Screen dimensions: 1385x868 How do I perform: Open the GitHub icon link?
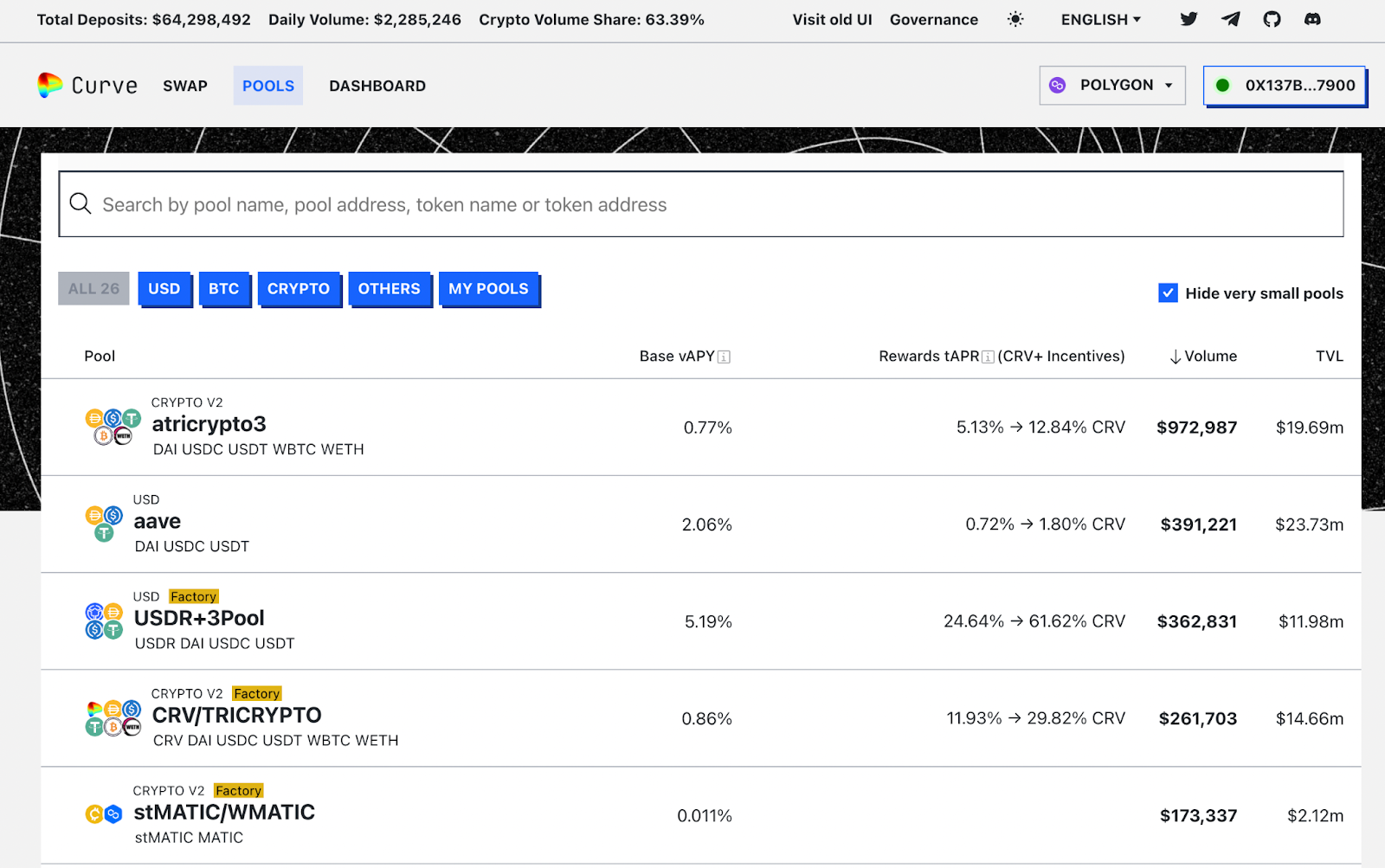point(1272,19)
